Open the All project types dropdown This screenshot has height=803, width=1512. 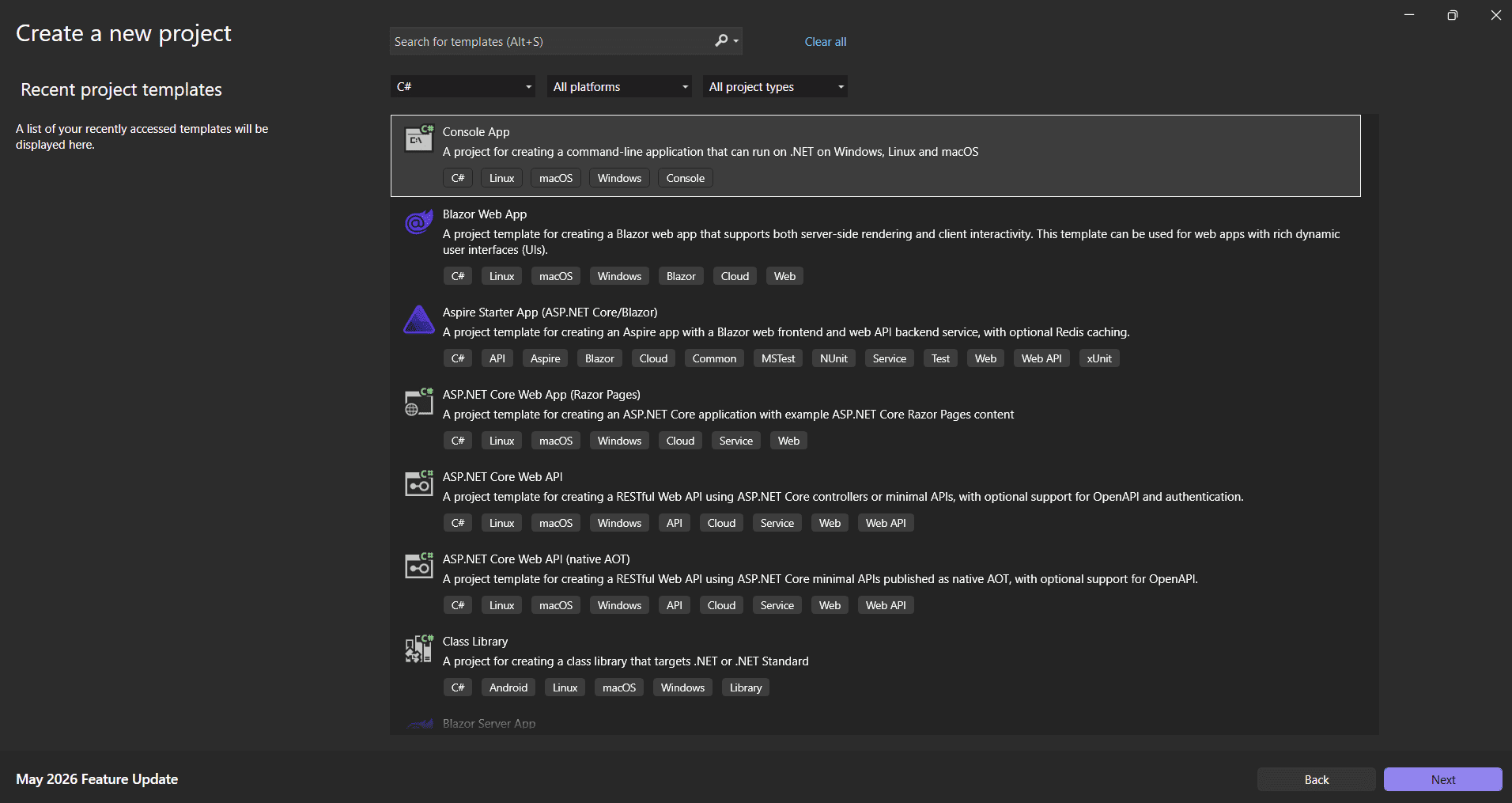[776, 86]
